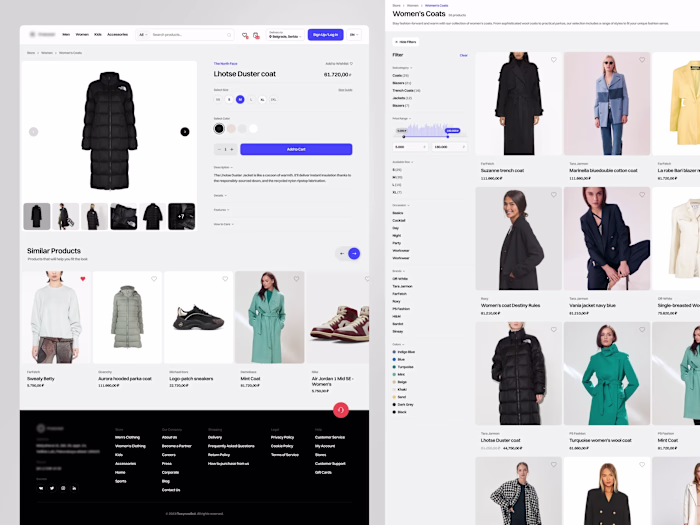Expand the How to Care section
700x525 pixels.
(x=224, y=224)
